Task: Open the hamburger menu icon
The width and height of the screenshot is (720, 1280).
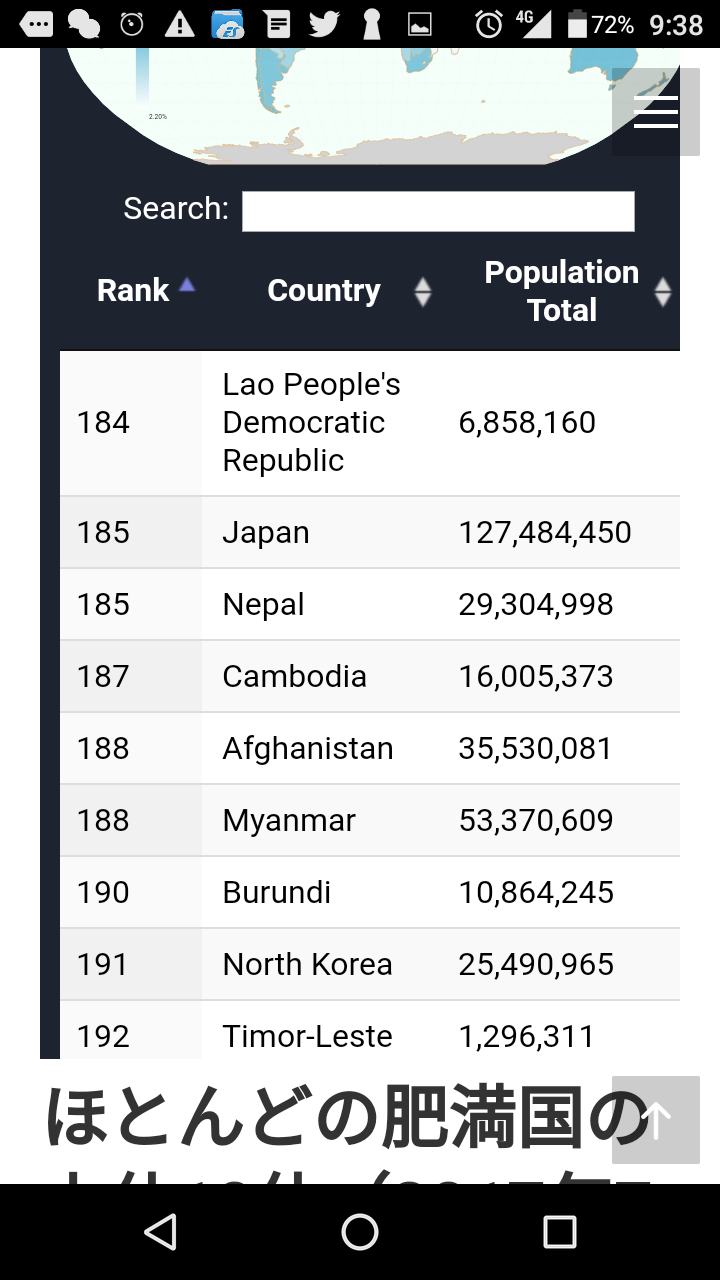Action: tap(656, 112)
